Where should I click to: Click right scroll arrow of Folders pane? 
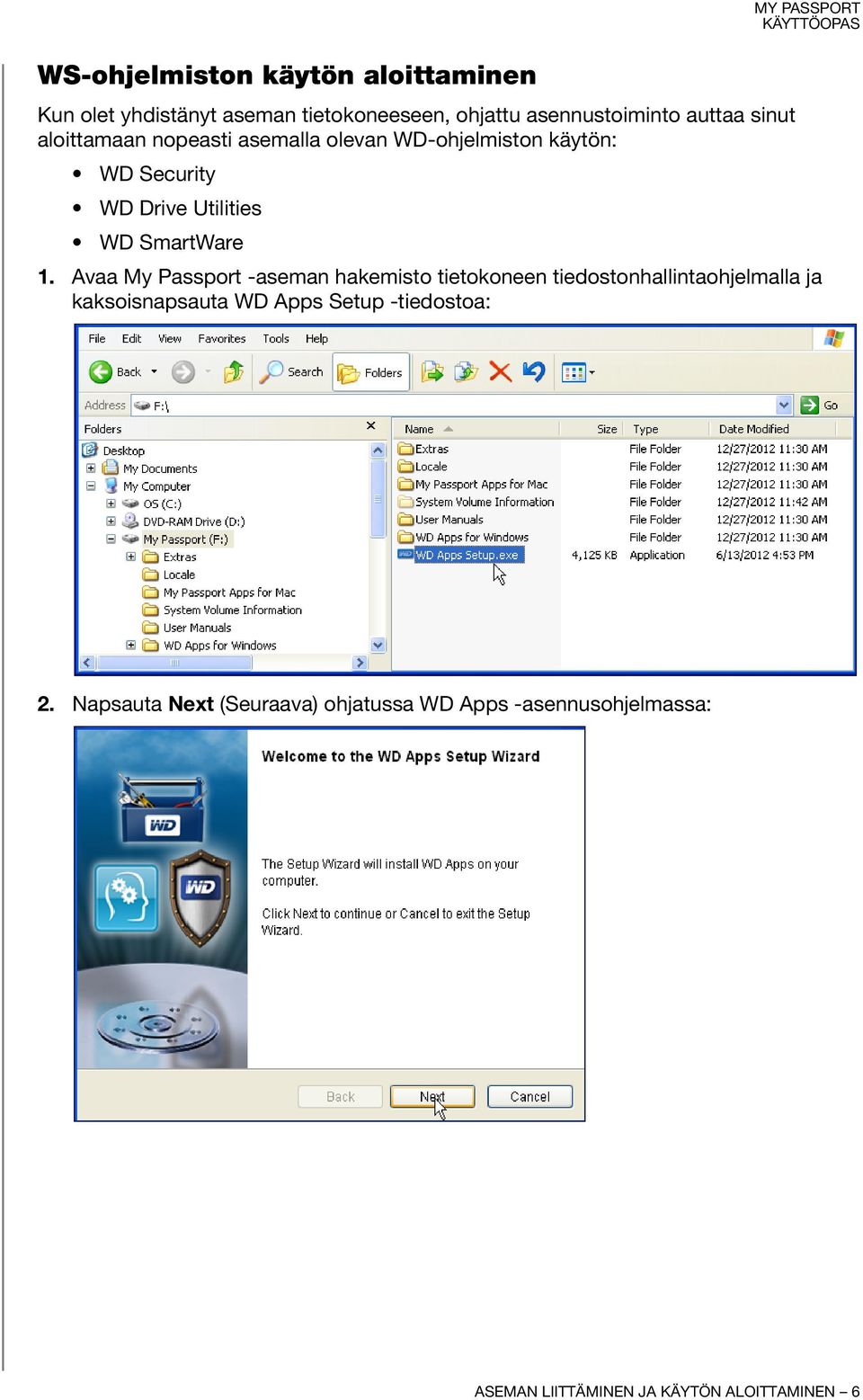(x=360, y=663)
